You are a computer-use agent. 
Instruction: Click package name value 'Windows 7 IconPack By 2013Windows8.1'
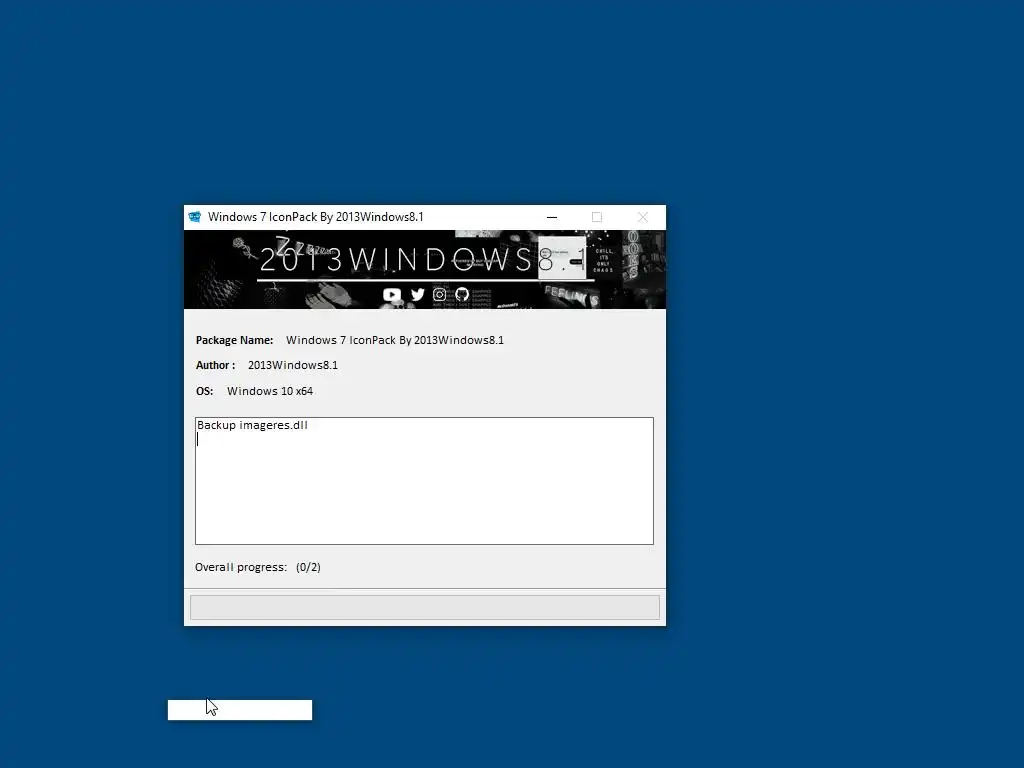point(395,340)
